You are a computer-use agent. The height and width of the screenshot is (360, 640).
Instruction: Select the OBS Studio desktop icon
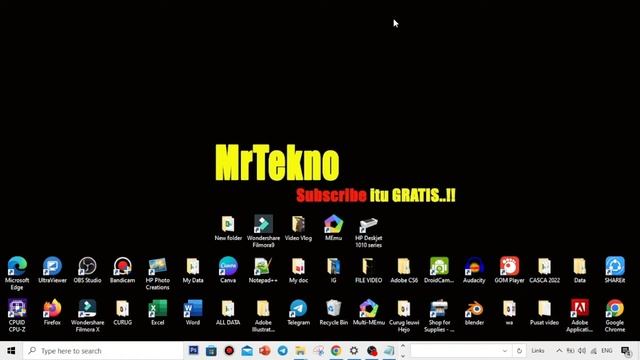tap(87, 270)
